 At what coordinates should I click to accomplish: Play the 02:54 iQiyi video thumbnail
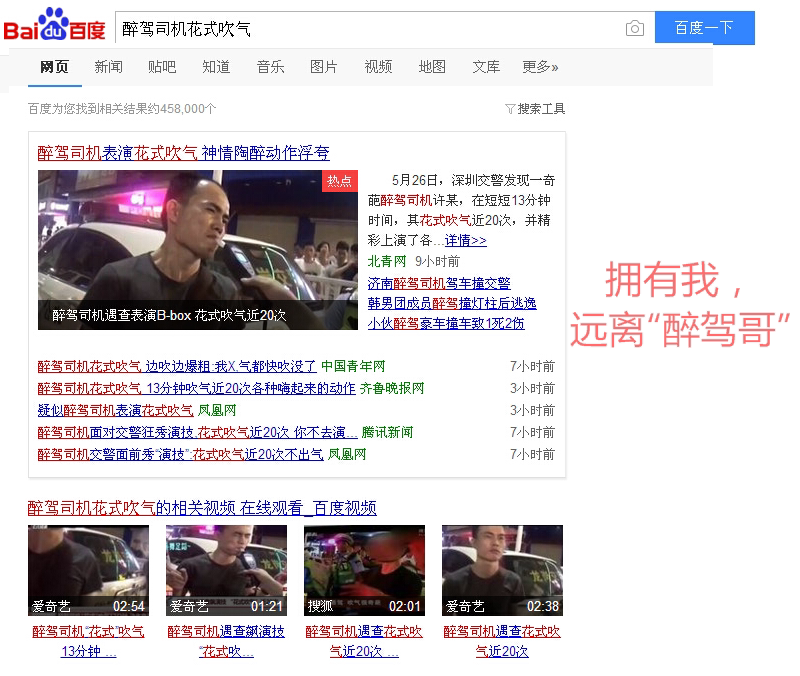[x=88, y=570]
